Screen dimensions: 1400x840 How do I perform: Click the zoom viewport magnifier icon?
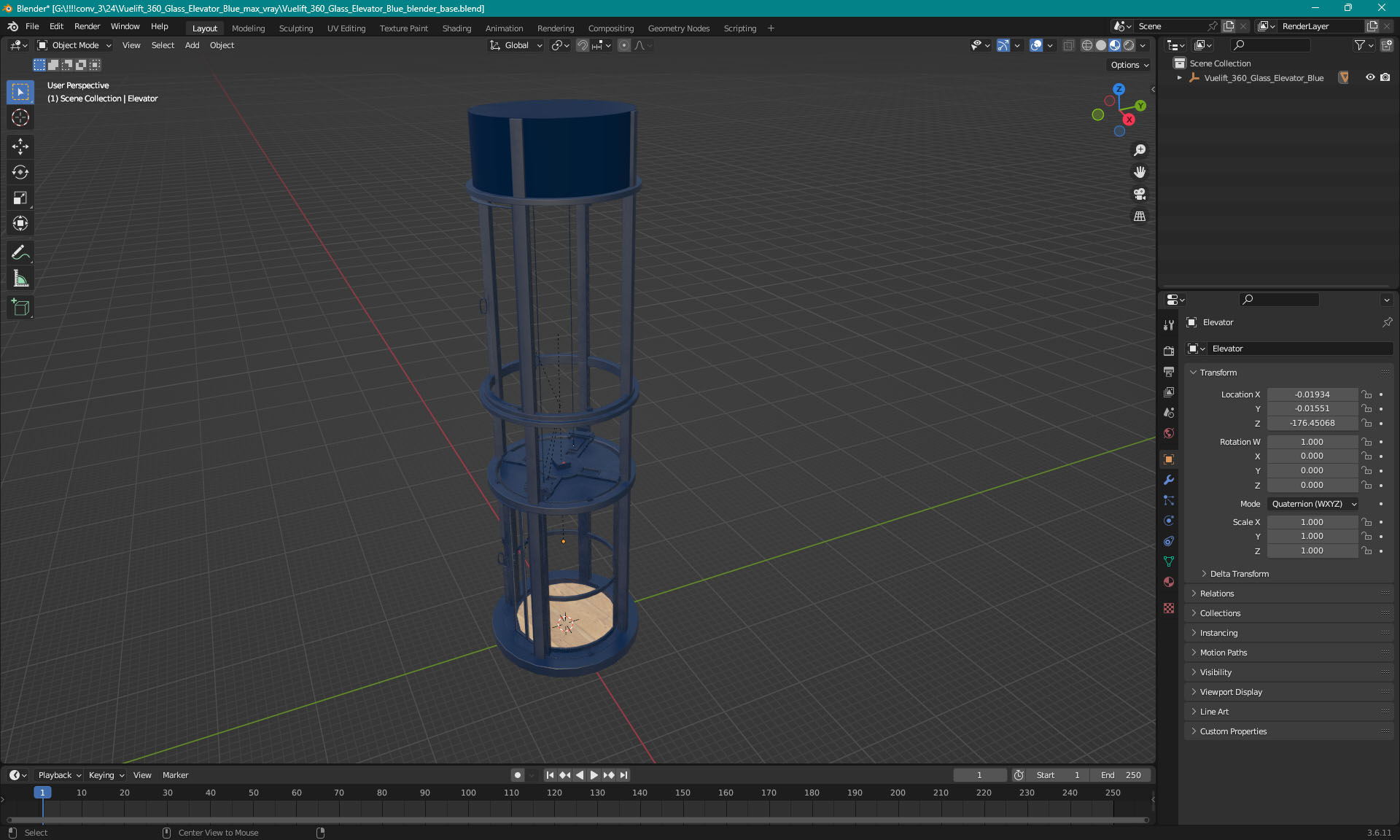click(1139, 150)
